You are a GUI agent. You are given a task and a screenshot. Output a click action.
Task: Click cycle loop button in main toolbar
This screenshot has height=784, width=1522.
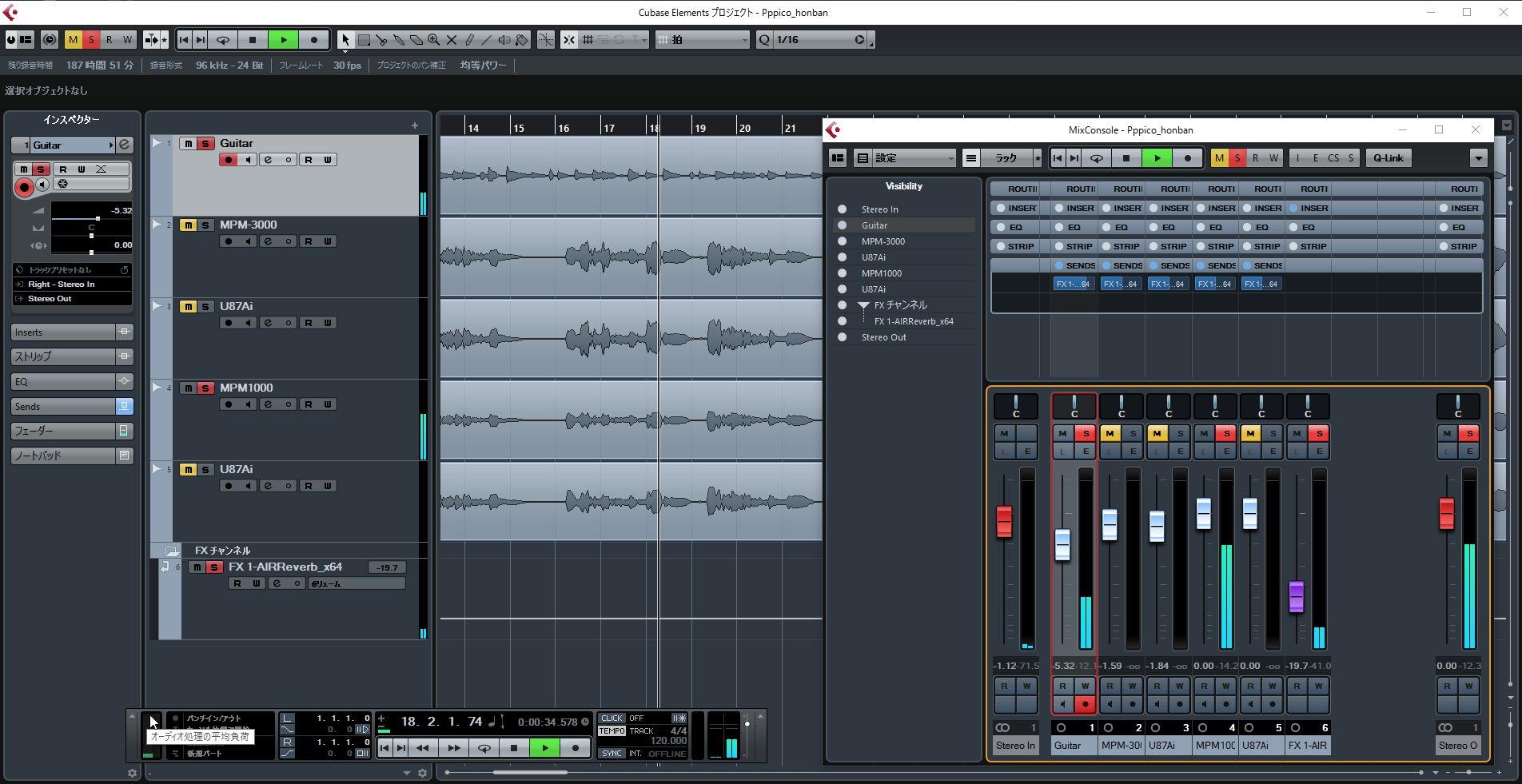click(223, 40)
